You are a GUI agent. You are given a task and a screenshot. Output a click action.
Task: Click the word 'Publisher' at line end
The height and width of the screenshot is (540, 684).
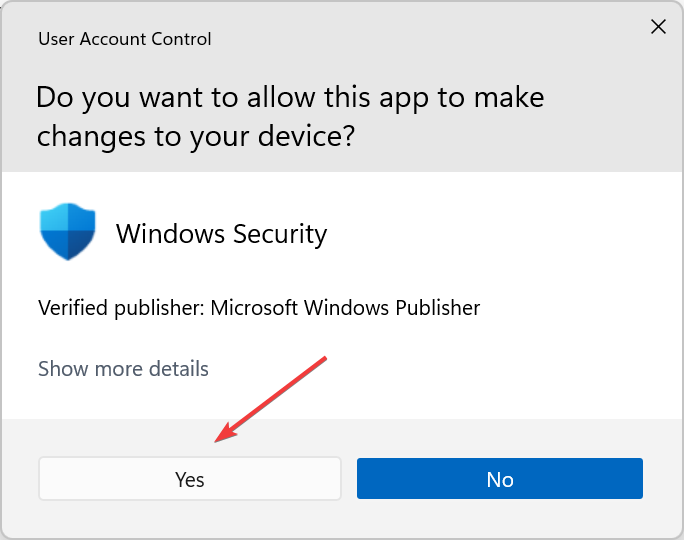pos(438,308)
